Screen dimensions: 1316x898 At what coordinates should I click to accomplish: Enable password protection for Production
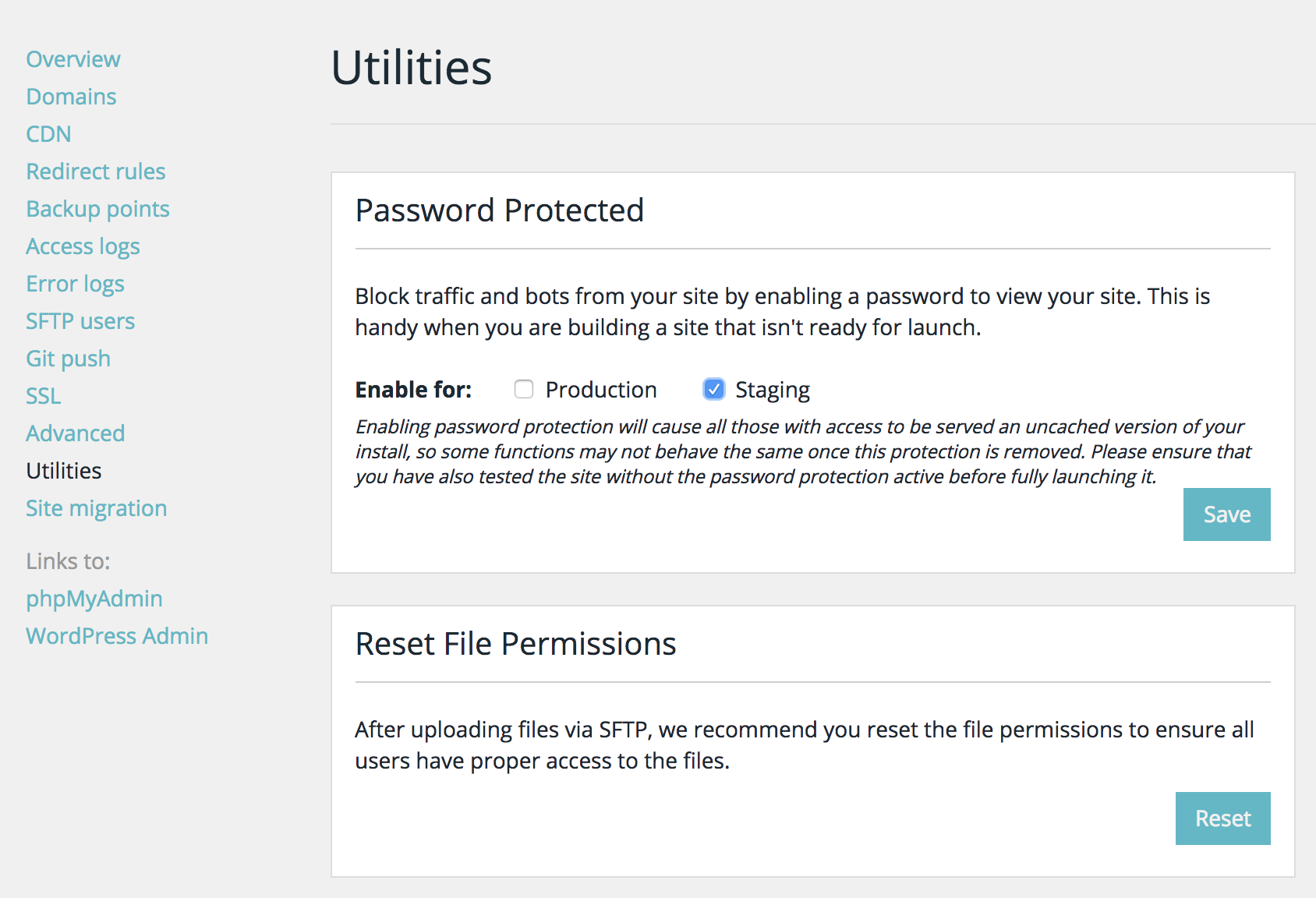[524, 389]
